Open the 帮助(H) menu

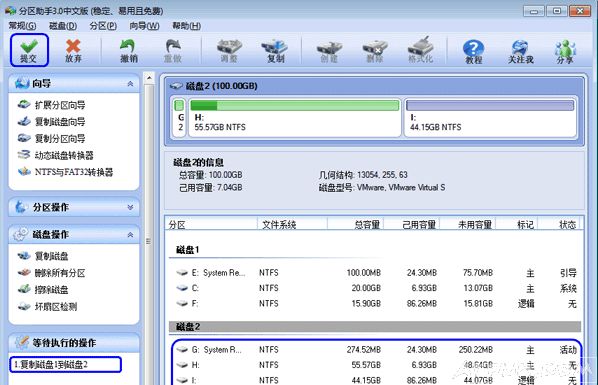pos(186,26)
